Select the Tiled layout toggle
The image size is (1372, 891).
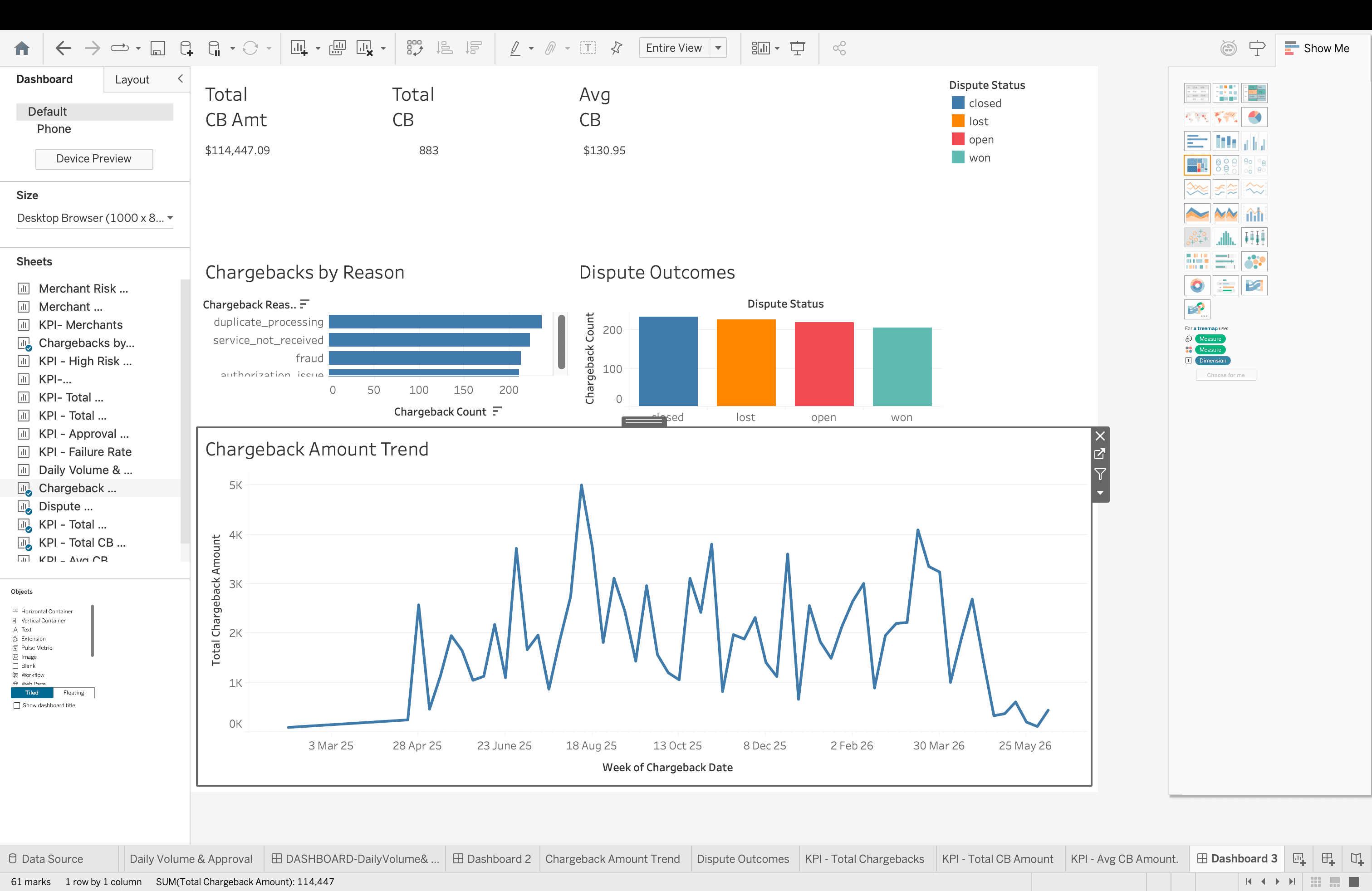tap(32, 693)
